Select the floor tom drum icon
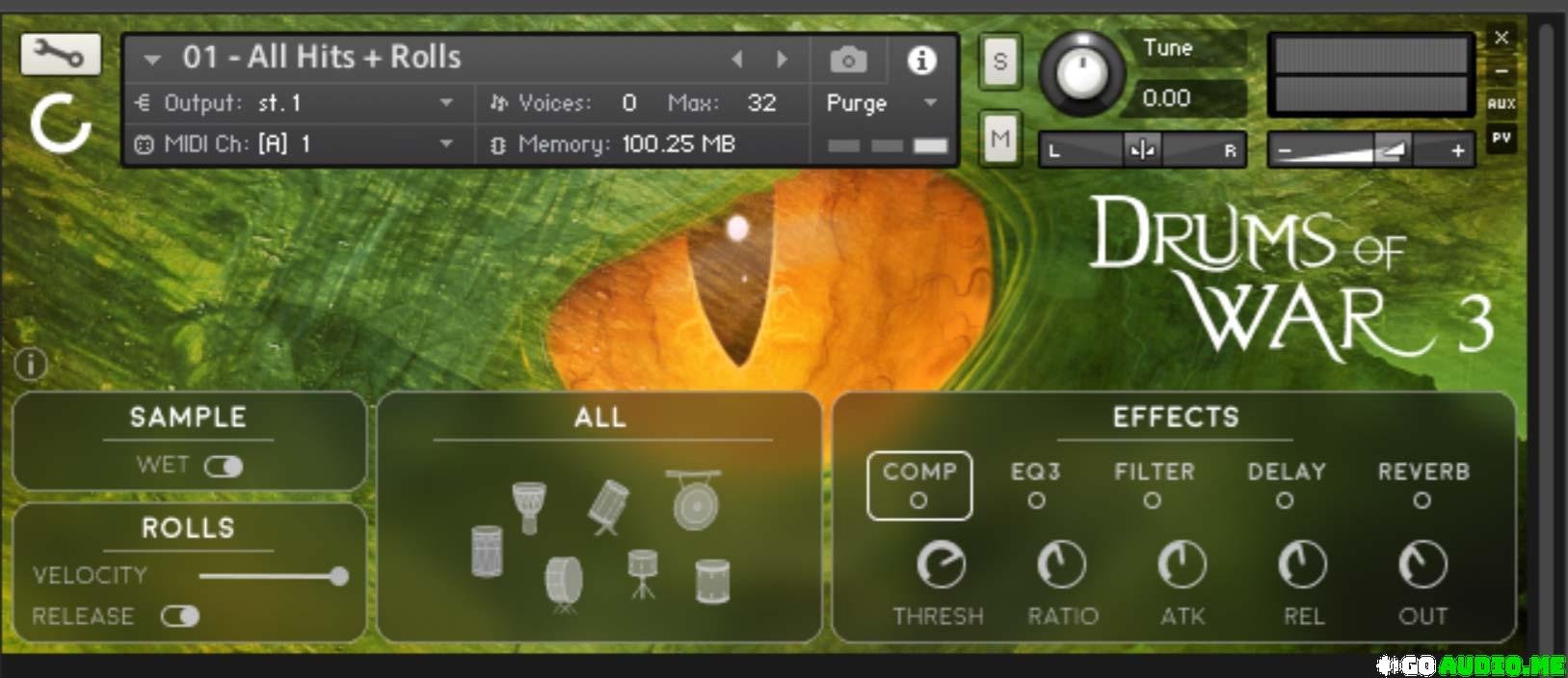 point(712,582)
